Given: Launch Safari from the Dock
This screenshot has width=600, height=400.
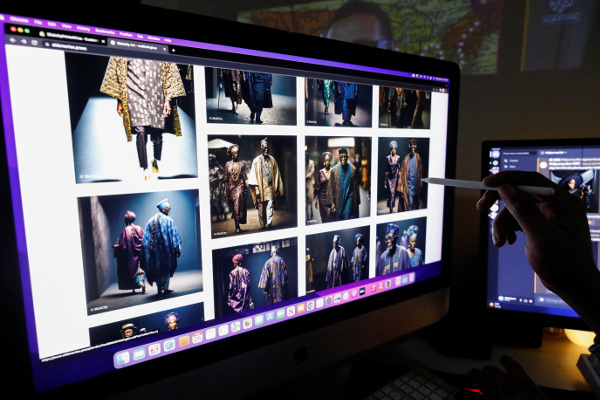Looking at the screenshot, I should click(169, 346).
